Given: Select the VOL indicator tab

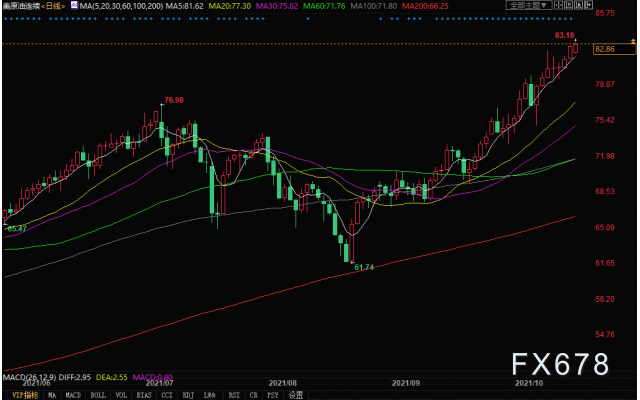Looking at the screenshot, I should coord(121,395).
